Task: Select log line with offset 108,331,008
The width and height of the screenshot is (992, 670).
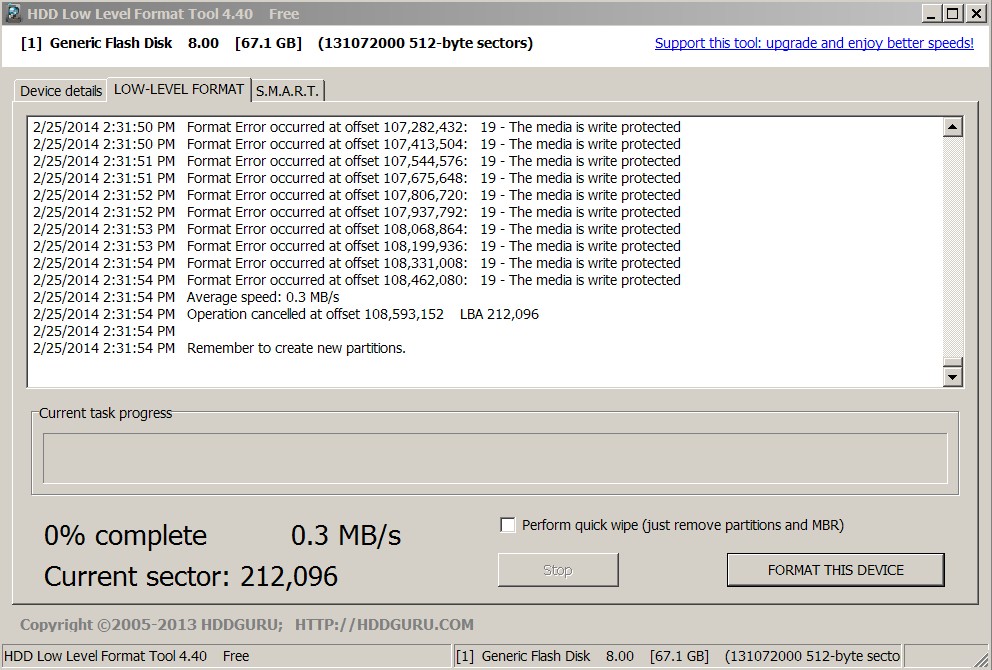Action: 357,263
